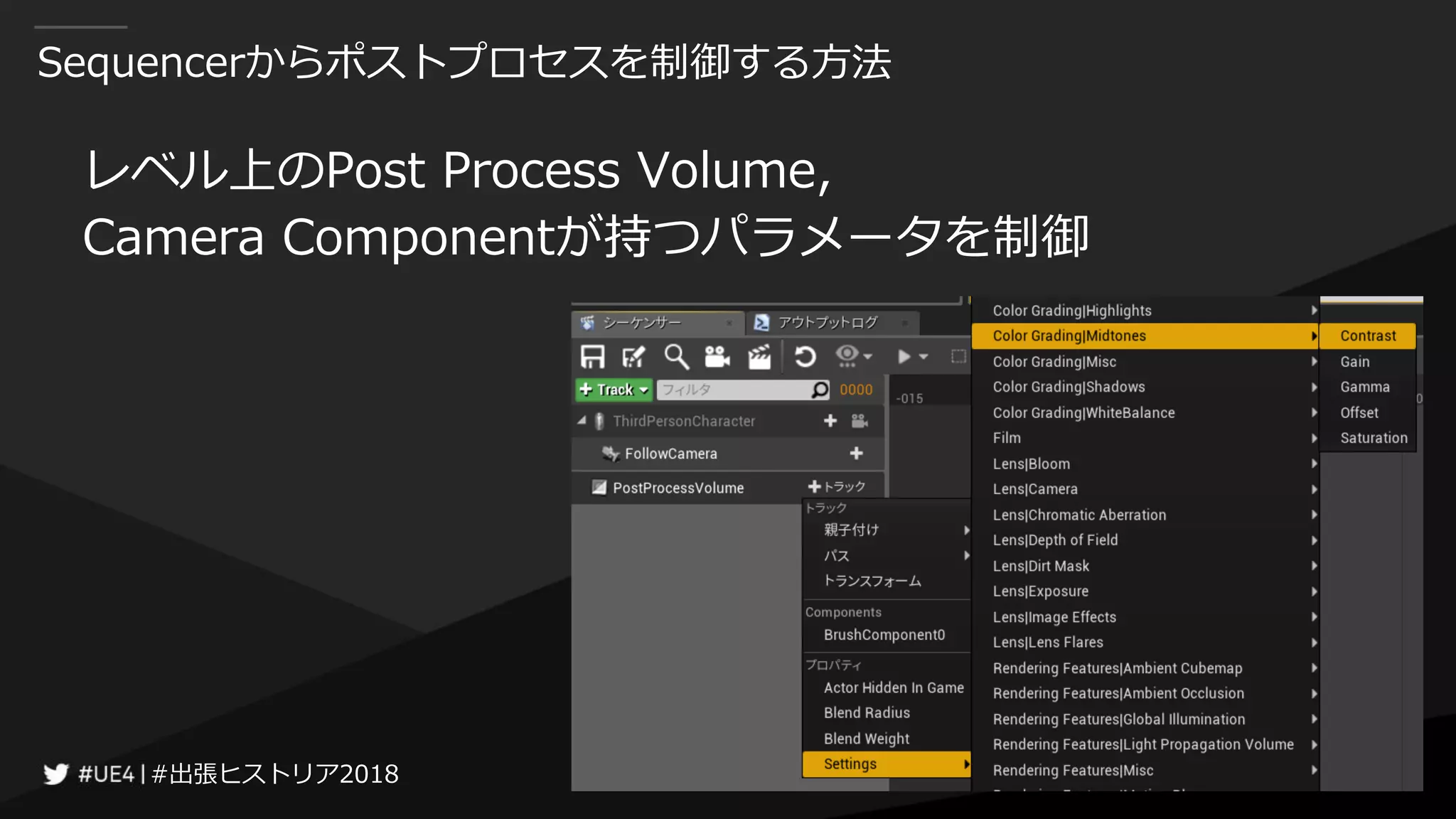Add track plus on FollowCamera row
Screen dimensions: 1456x819
point(856,454)
